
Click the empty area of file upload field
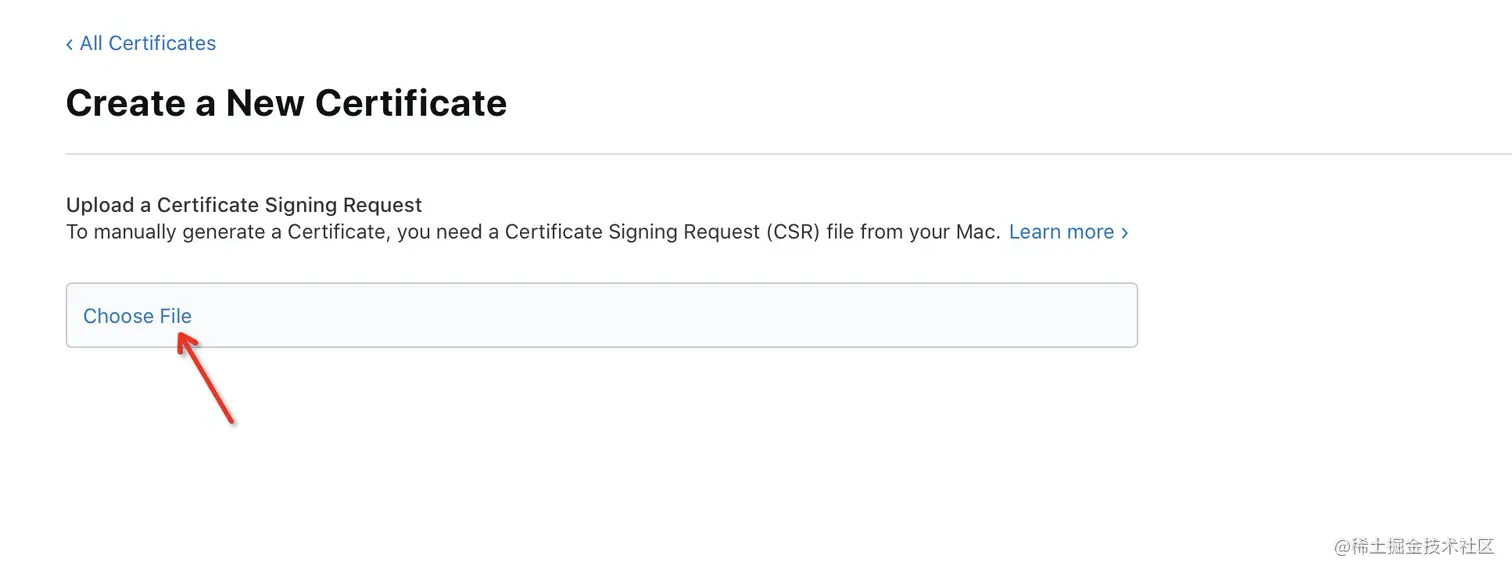[x=650, y=316]
